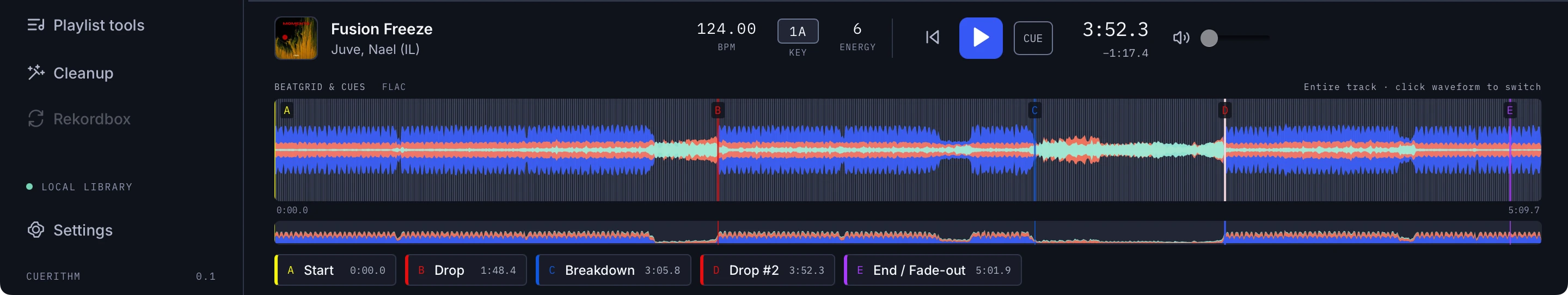The image size is (1568, 295).
Task: Click the CUERITHM app name label
Action: click(x=53, y=276)
